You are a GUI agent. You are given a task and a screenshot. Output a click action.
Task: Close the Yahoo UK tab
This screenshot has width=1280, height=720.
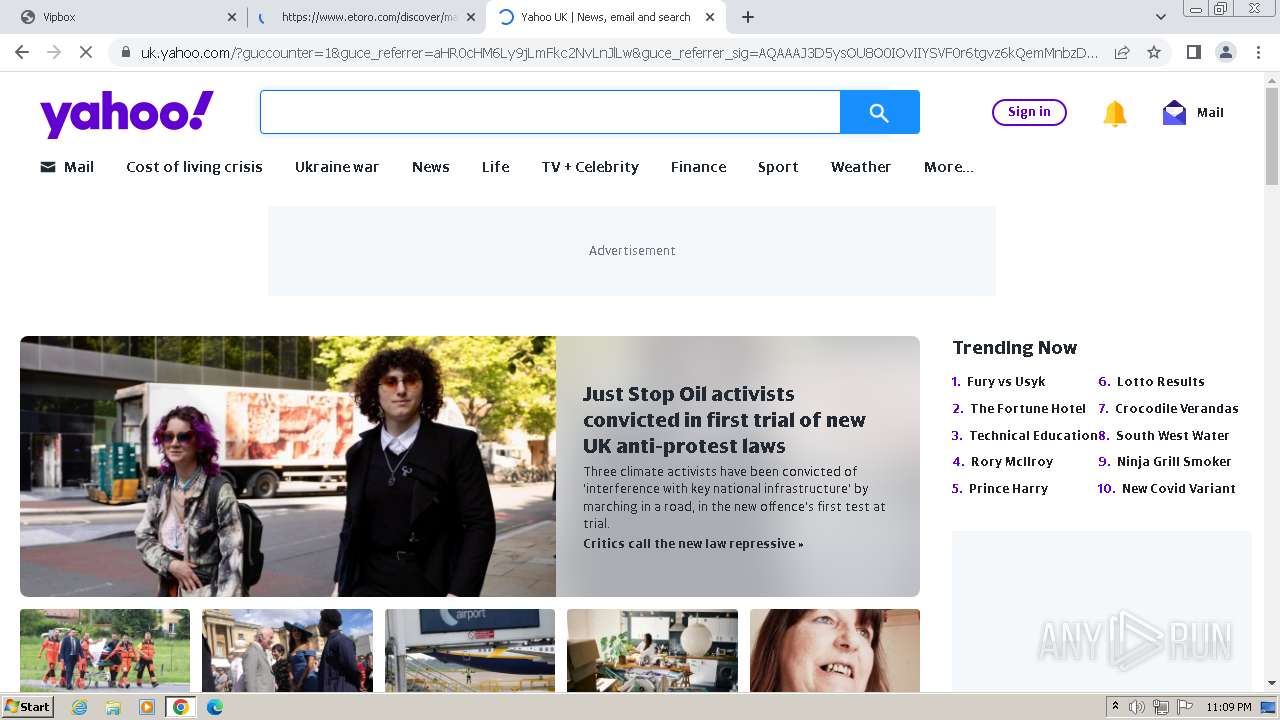(x=710, y=17)
